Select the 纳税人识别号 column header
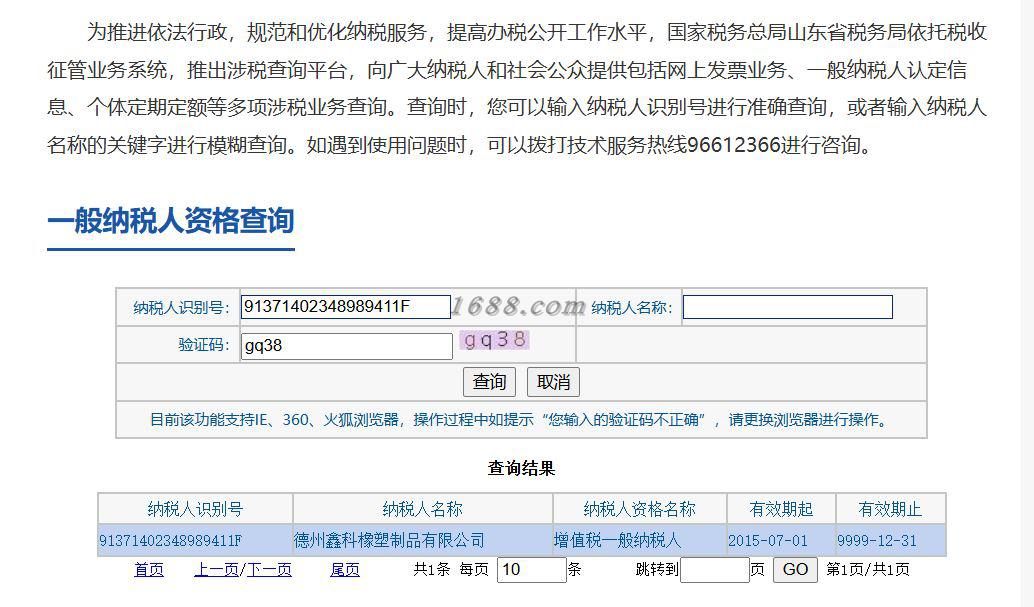Image resolution: width=1034 pixels, height=607 pixels. pyautogui.click(x=195, y=509)
